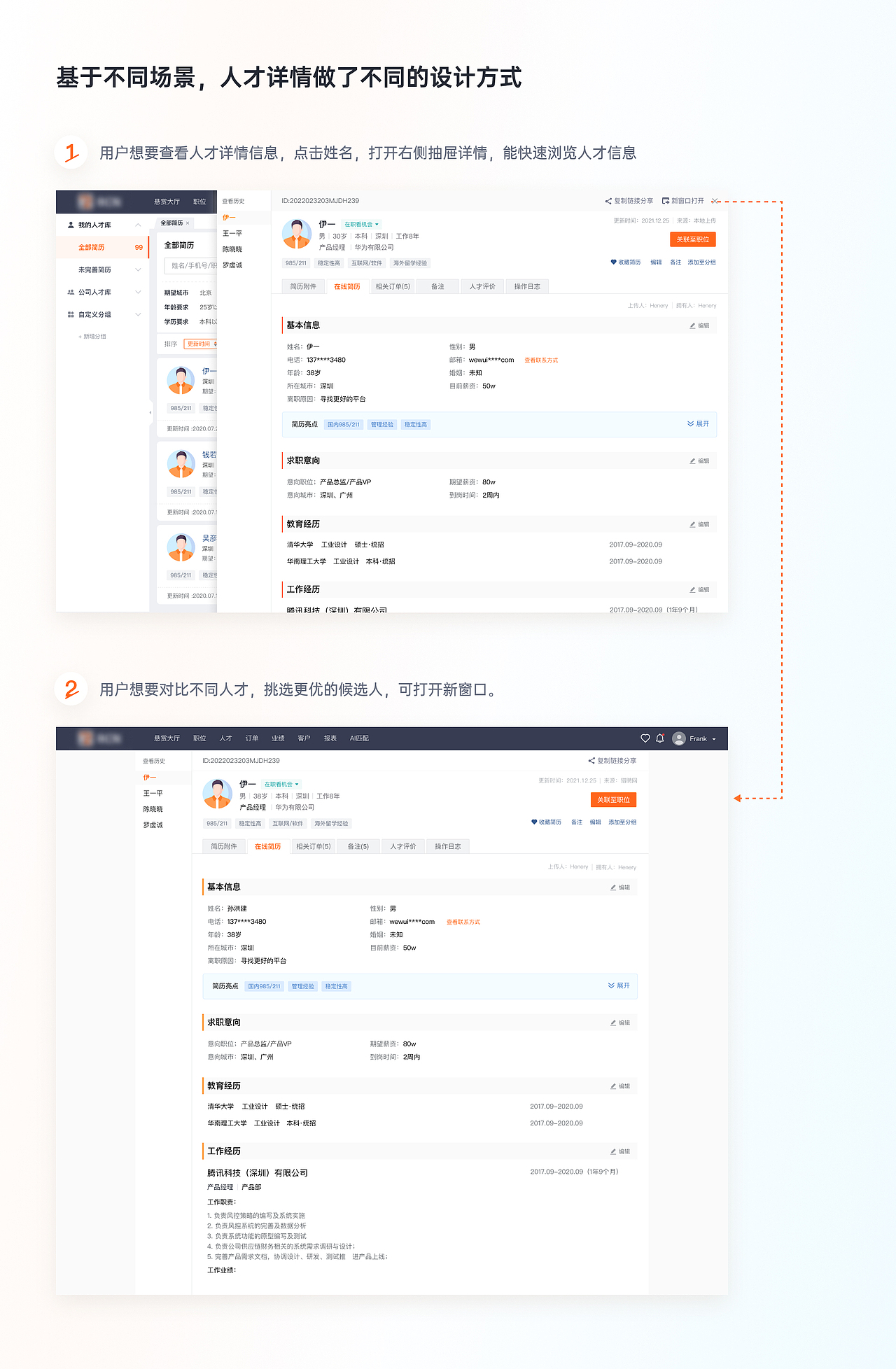Open 在职看机会 status dropdown on the new-window page
This screenshot has height=1369, width=896.
pos(282,785)
